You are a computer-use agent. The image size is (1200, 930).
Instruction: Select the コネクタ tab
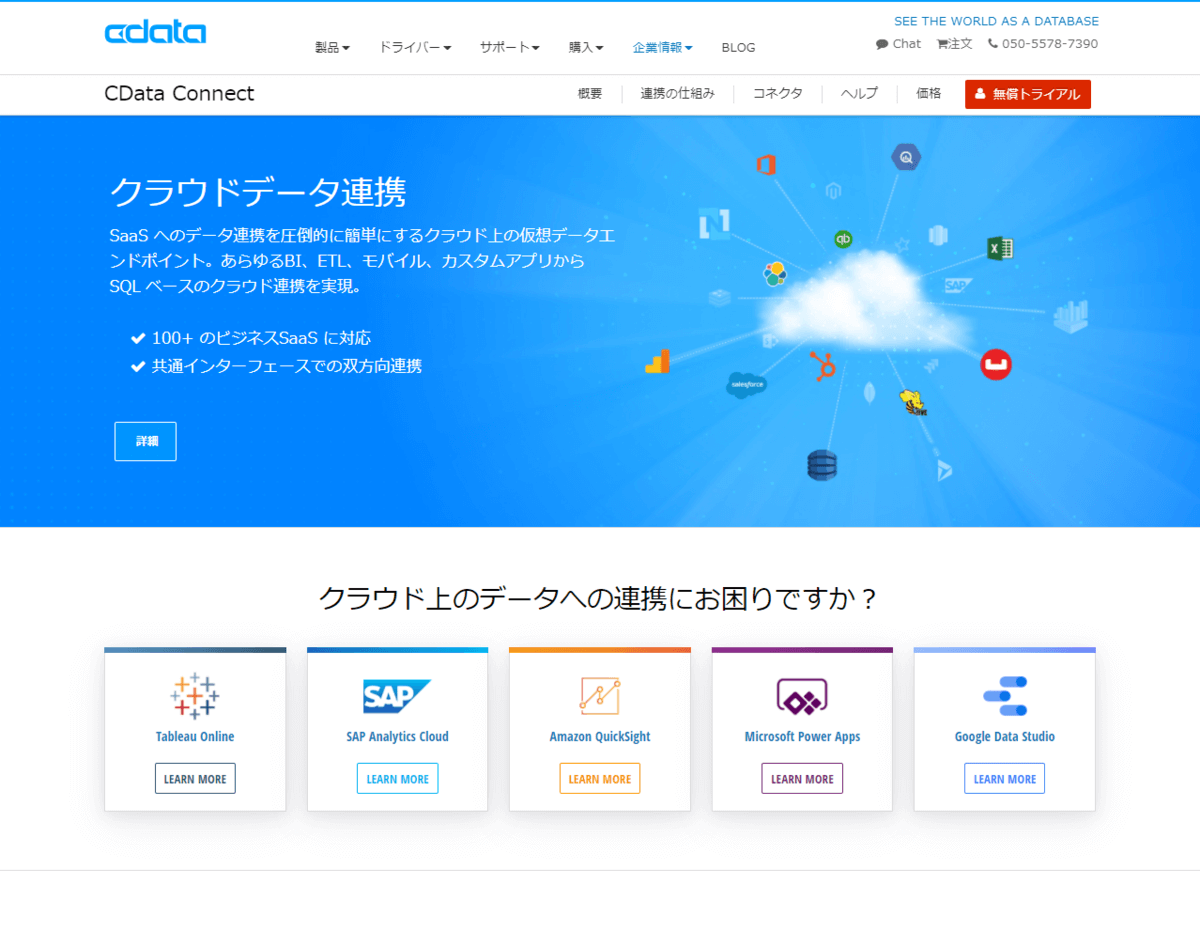(777, 94)
